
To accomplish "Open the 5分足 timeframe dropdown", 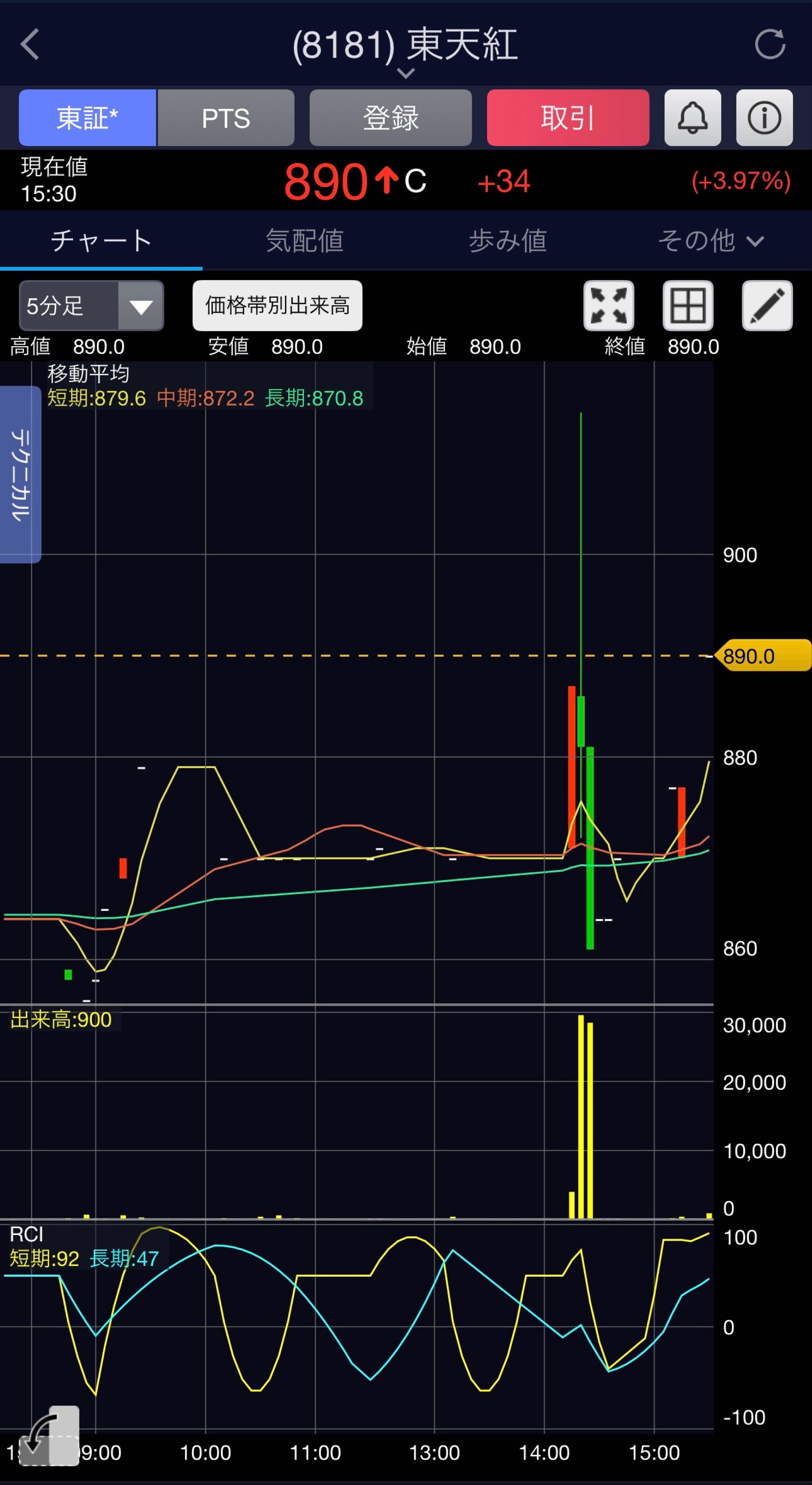I will (91, 306).
